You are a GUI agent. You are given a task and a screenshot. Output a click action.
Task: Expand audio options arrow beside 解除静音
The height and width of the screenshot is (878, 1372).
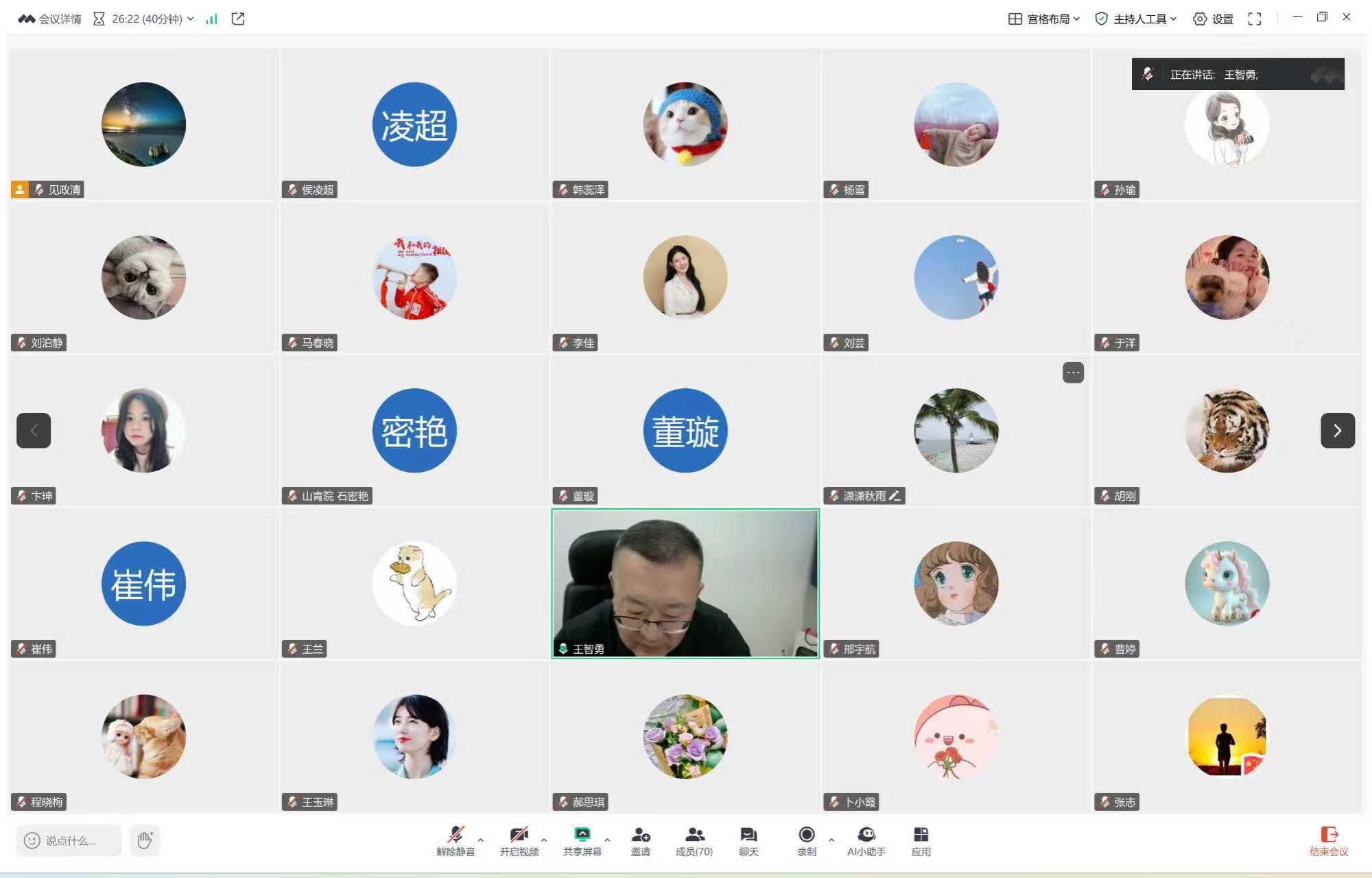[x=480, y=840]
